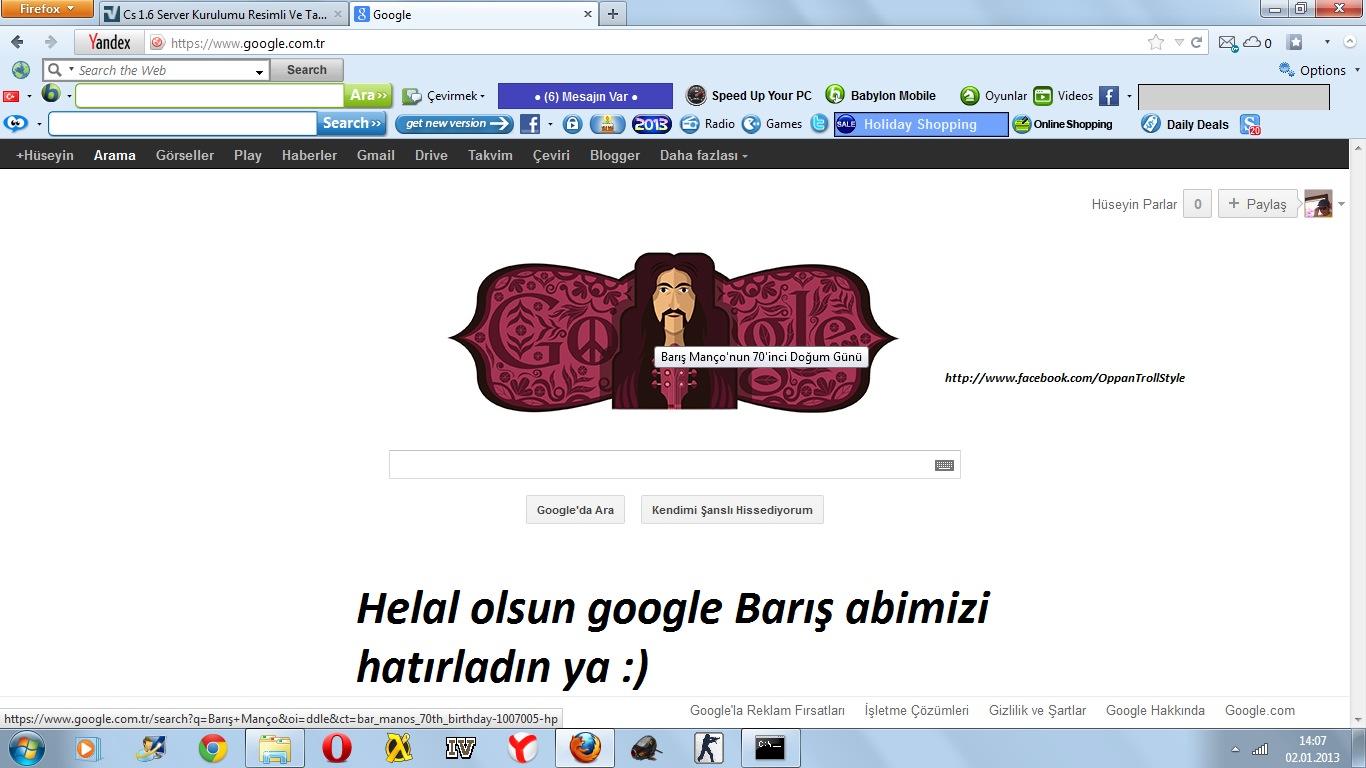Click the Babylon green logo icon
1366x768 pixels.
click(x=51, y=95)
